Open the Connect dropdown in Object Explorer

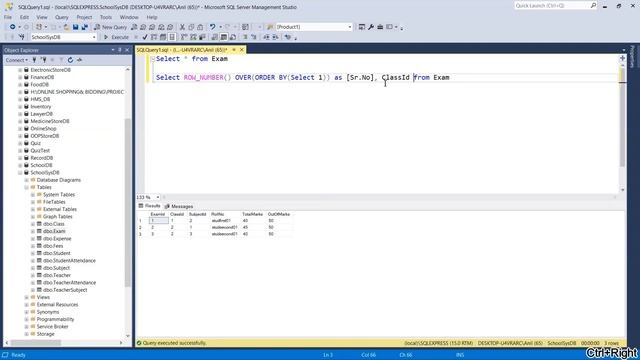pos(17,60)
